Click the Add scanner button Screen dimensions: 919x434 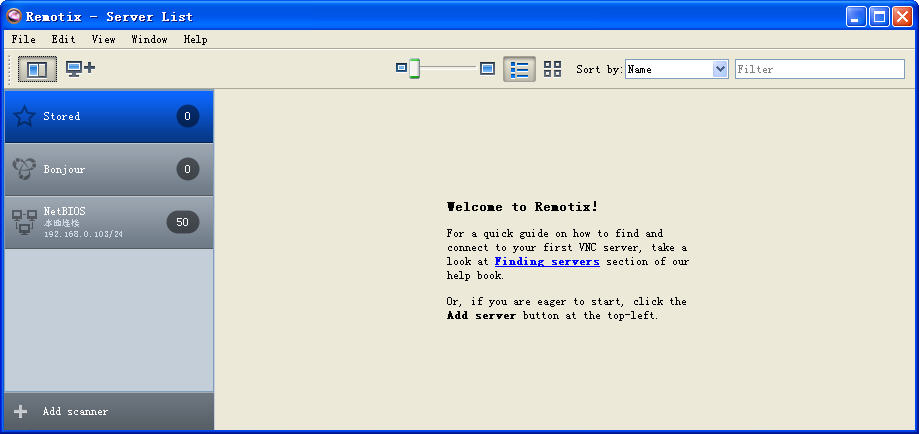point(109,412)
